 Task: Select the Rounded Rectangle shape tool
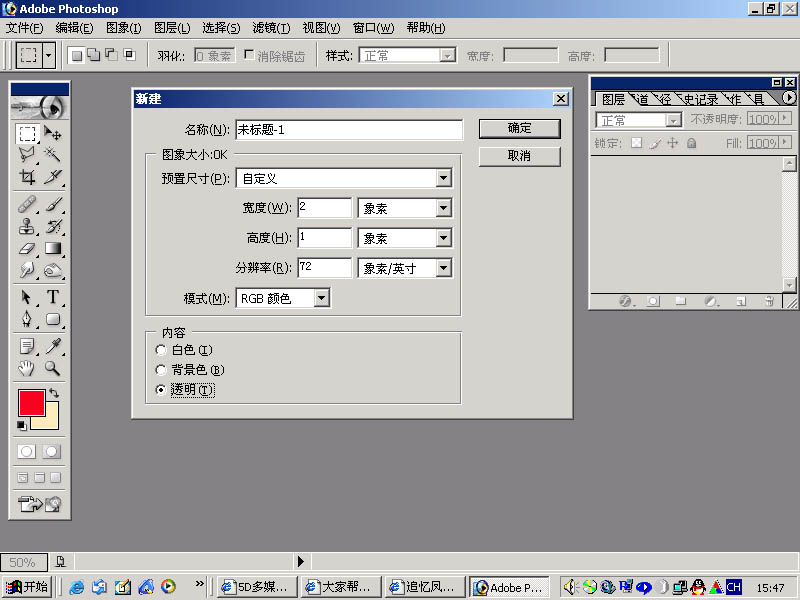[x=53, y=319]
